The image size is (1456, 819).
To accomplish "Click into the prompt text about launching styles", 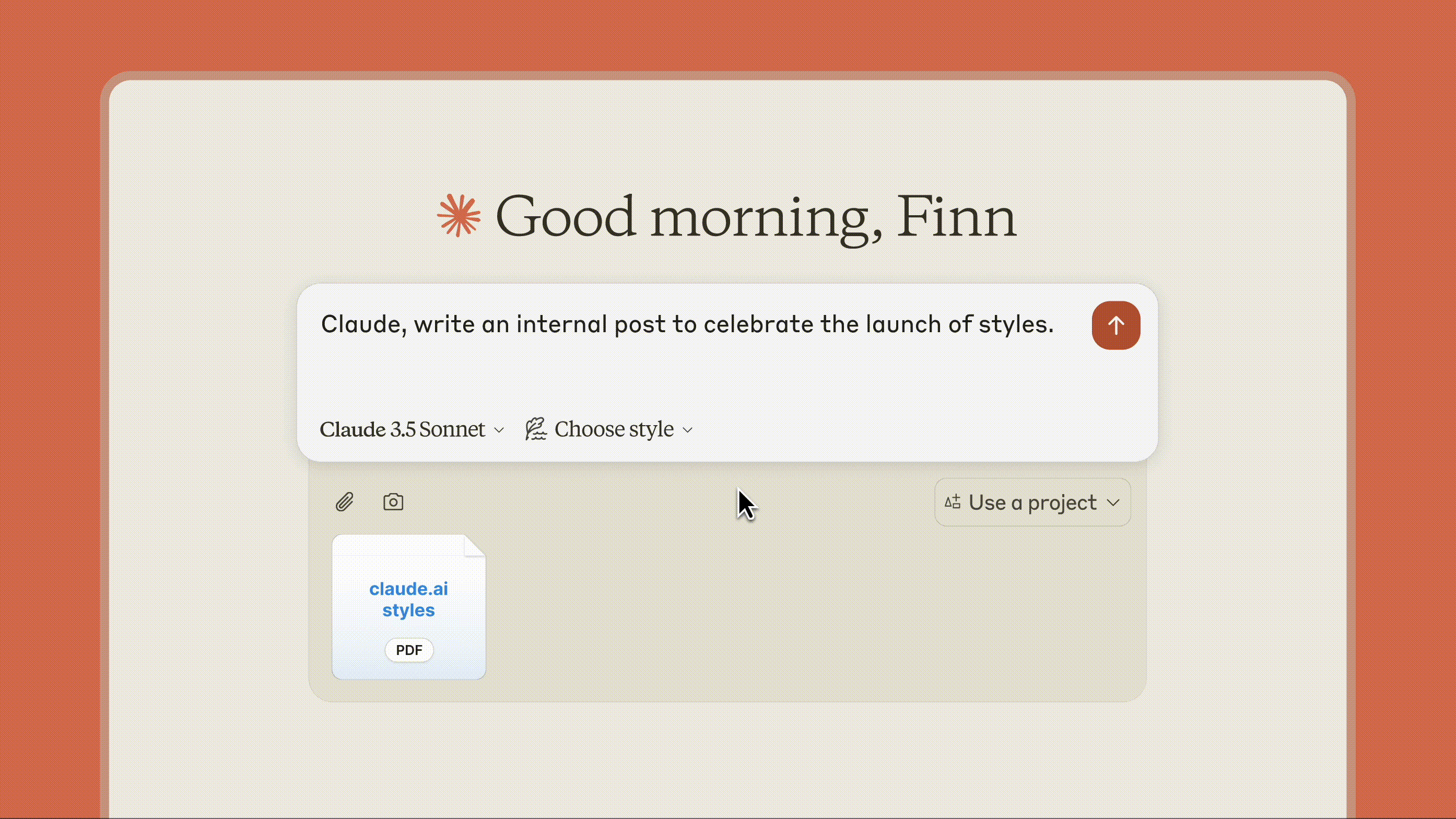I will click(687, 324).
